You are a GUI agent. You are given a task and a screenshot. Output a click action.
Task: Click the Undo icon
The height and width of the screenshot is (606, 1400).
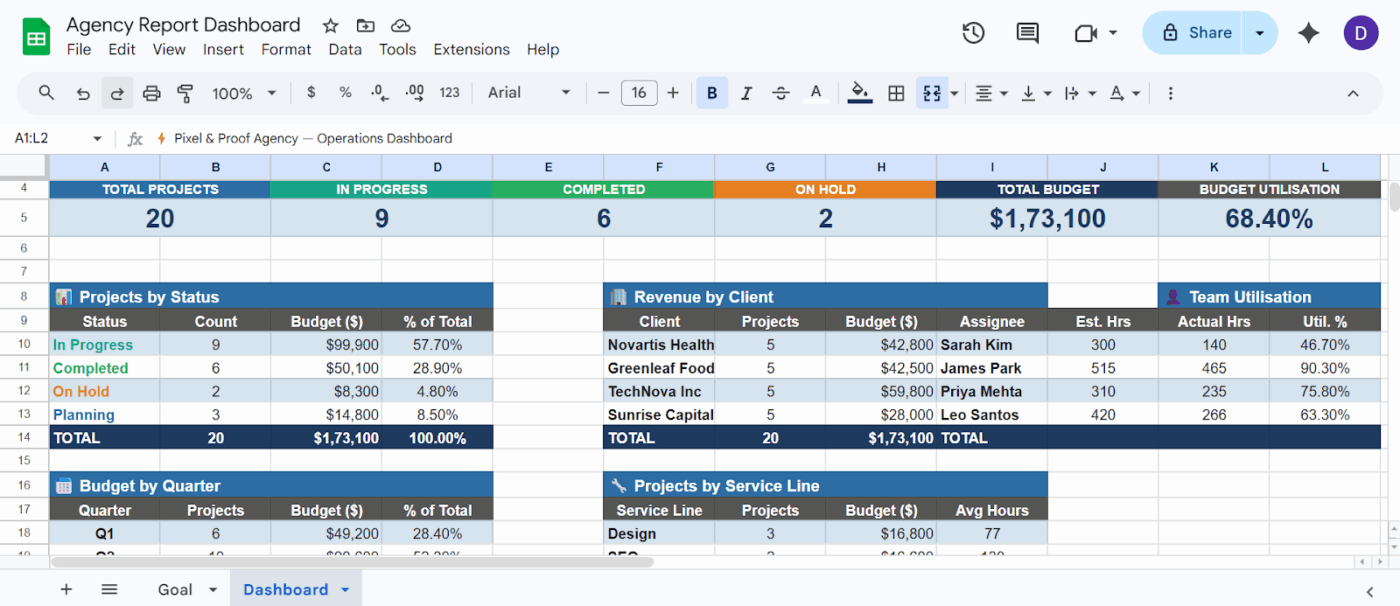point(82,92)
